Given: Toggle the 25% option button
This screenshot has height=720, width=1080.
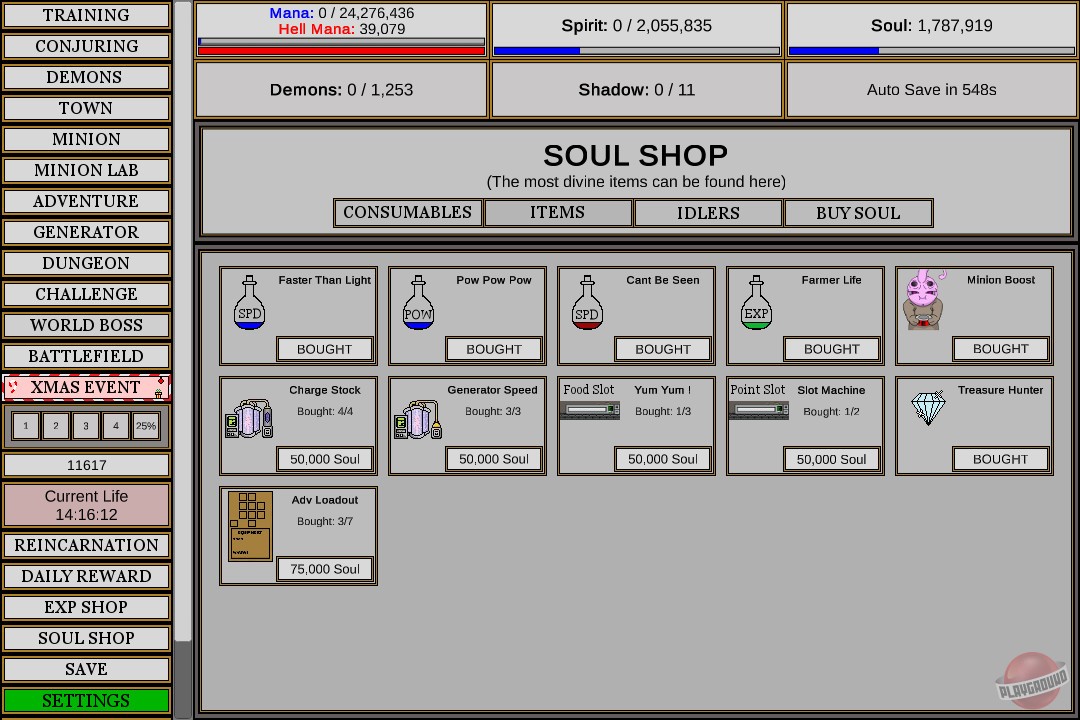Looking at the screenshot, I should 146,426.
